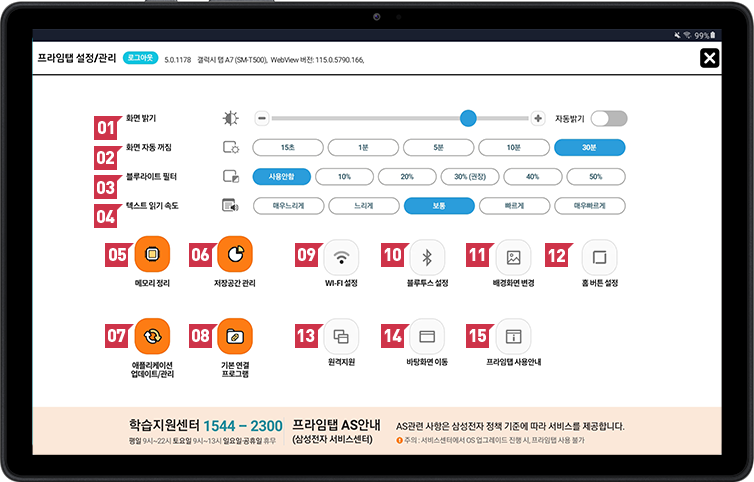Select 30% (권장) blue light filter
754x482 pixels.
[470, 177]
